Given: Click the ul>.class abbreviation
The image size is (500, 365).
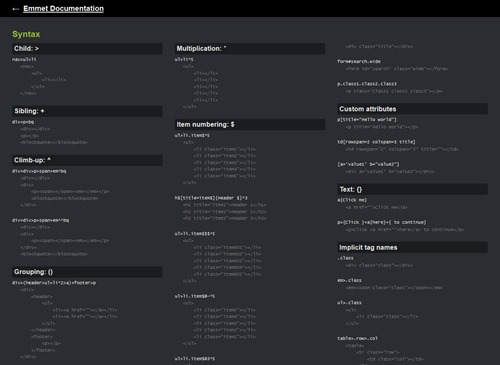Looking at the screenshot, I should click(349, 303).
